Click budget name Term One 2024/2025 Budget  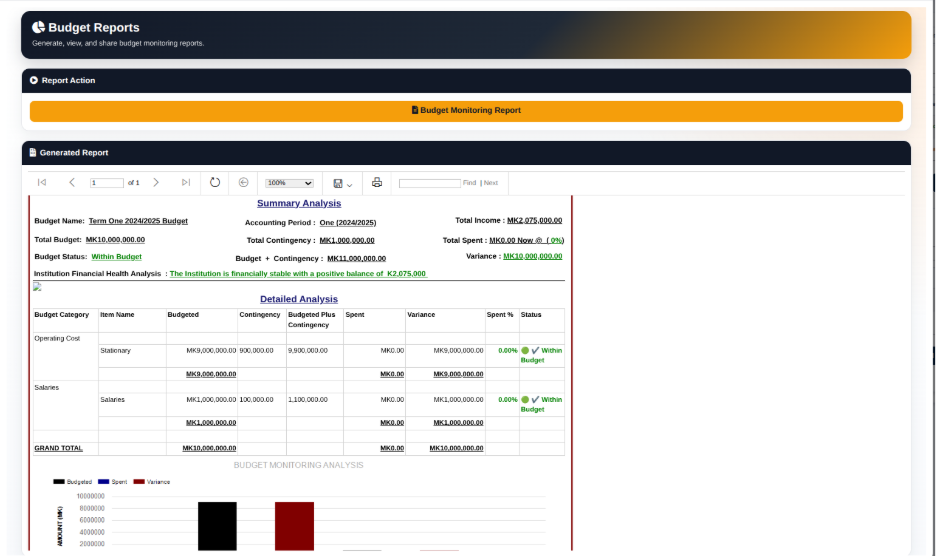[x=138, y=221]
